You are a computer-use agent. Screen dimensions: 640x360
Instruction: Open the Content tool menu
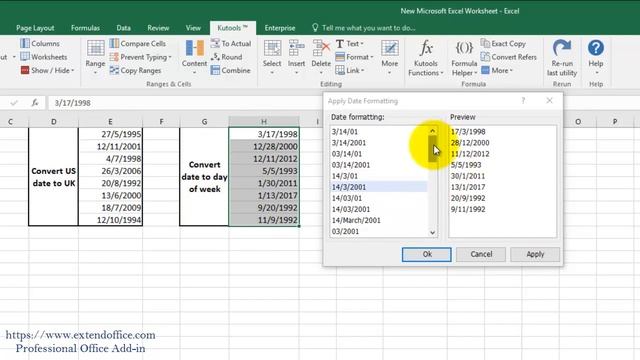click(x=194, y=57)
